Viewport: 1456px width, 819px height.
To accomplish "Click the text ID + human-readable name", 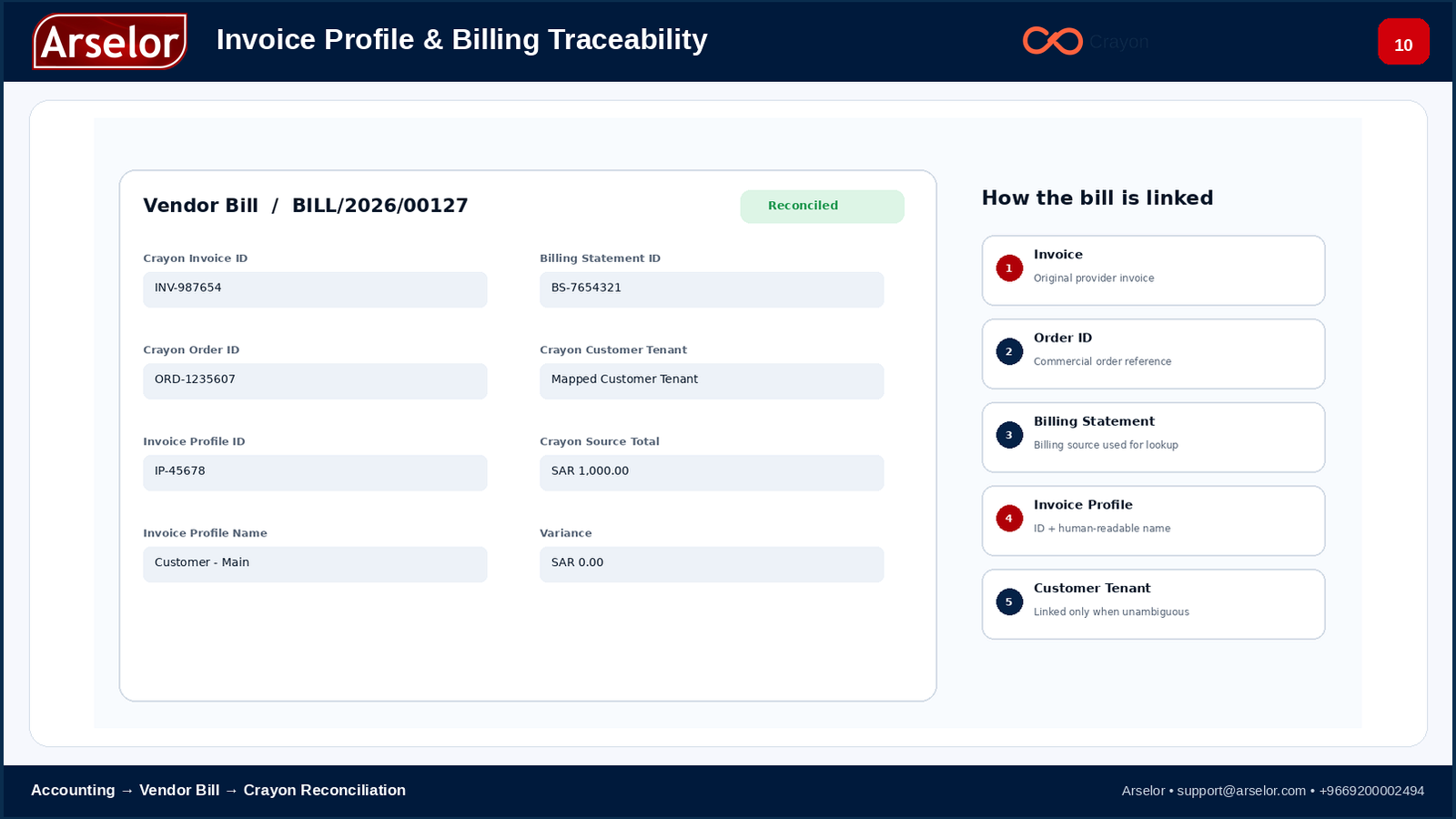I will [1102, 529].
